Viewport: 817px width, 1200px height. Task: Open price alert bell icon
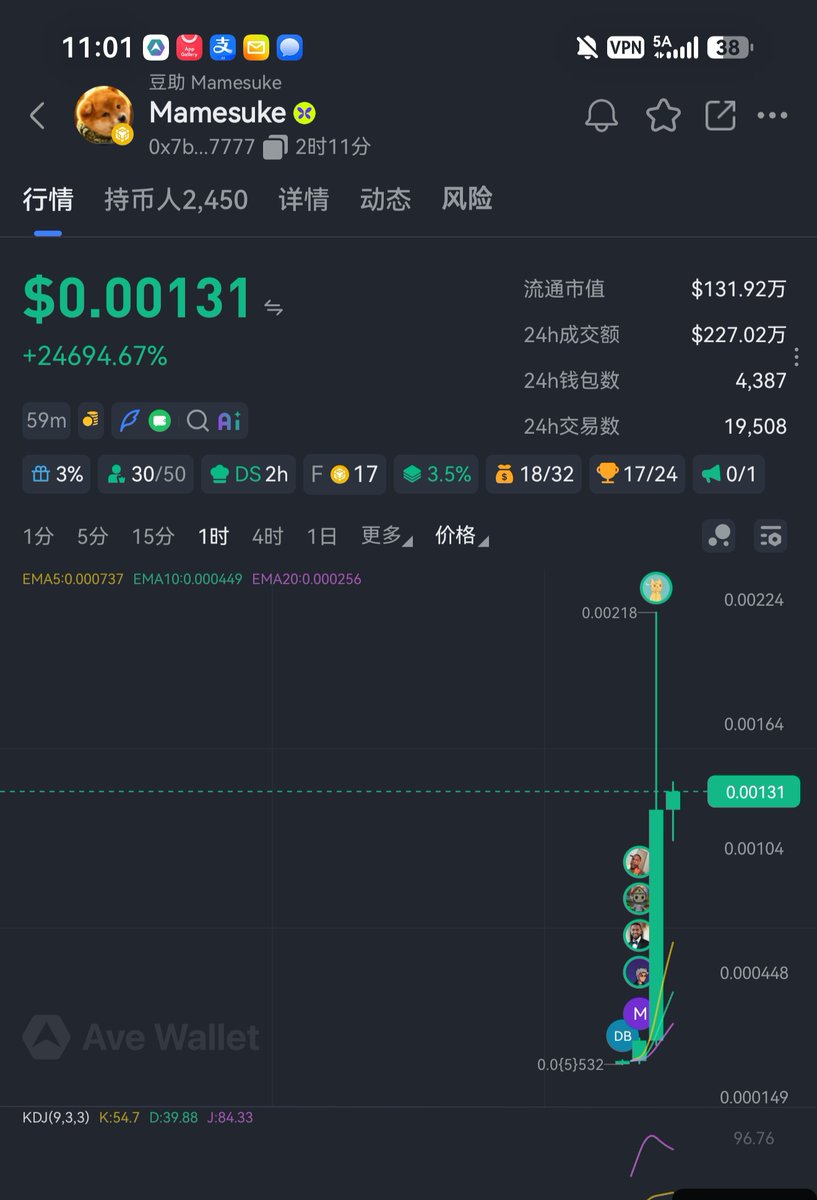[601, 116]
